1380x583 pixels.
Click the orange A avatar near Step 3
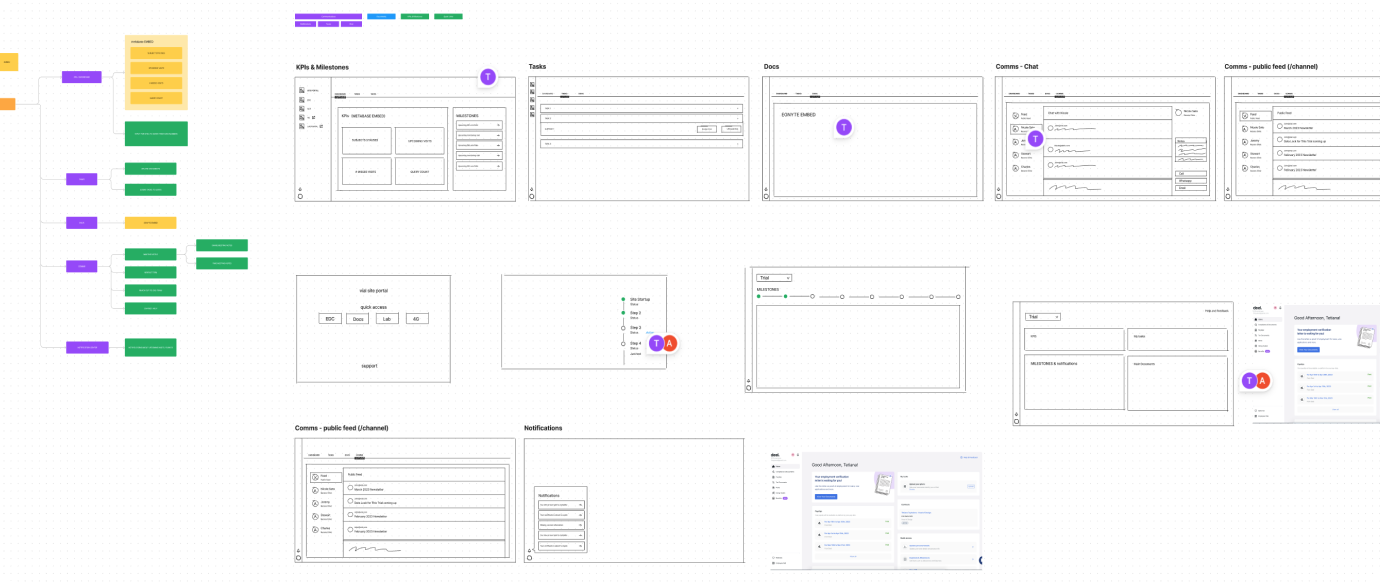point(670,343)
